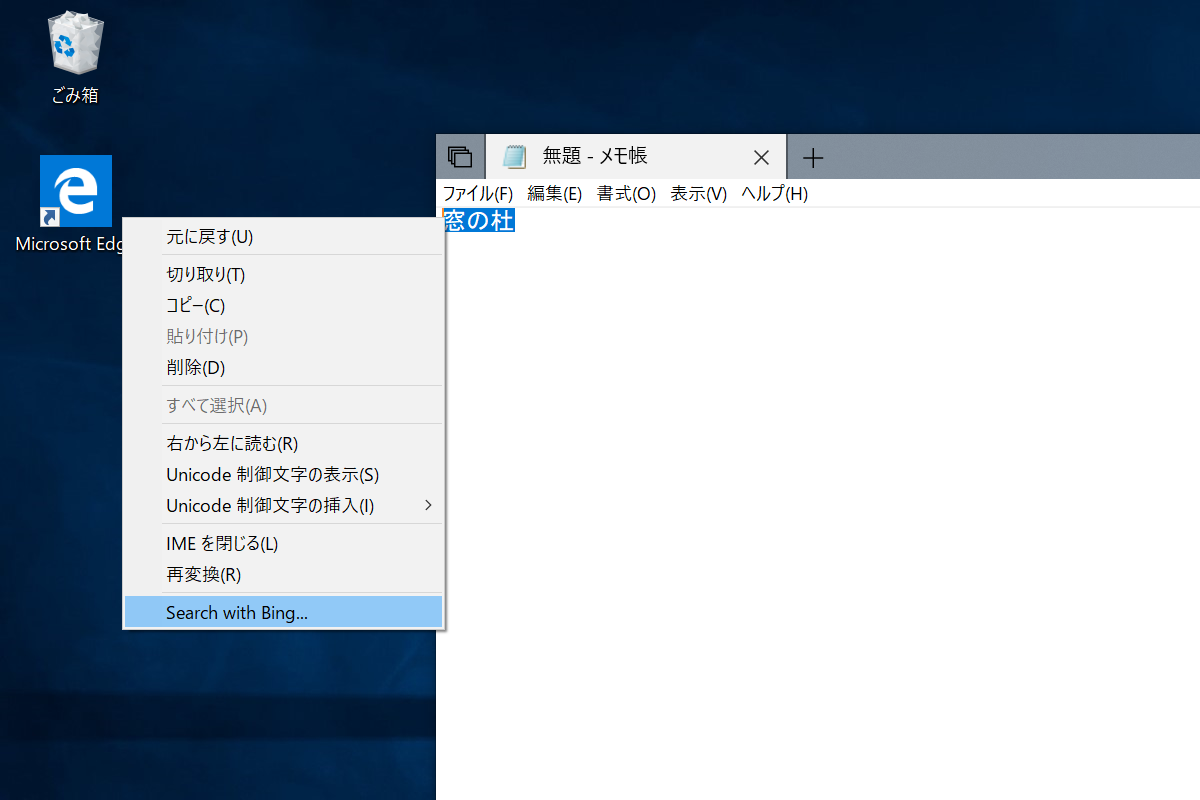
Task: Add a new tab with the plus icon
Action: point(813,157)
